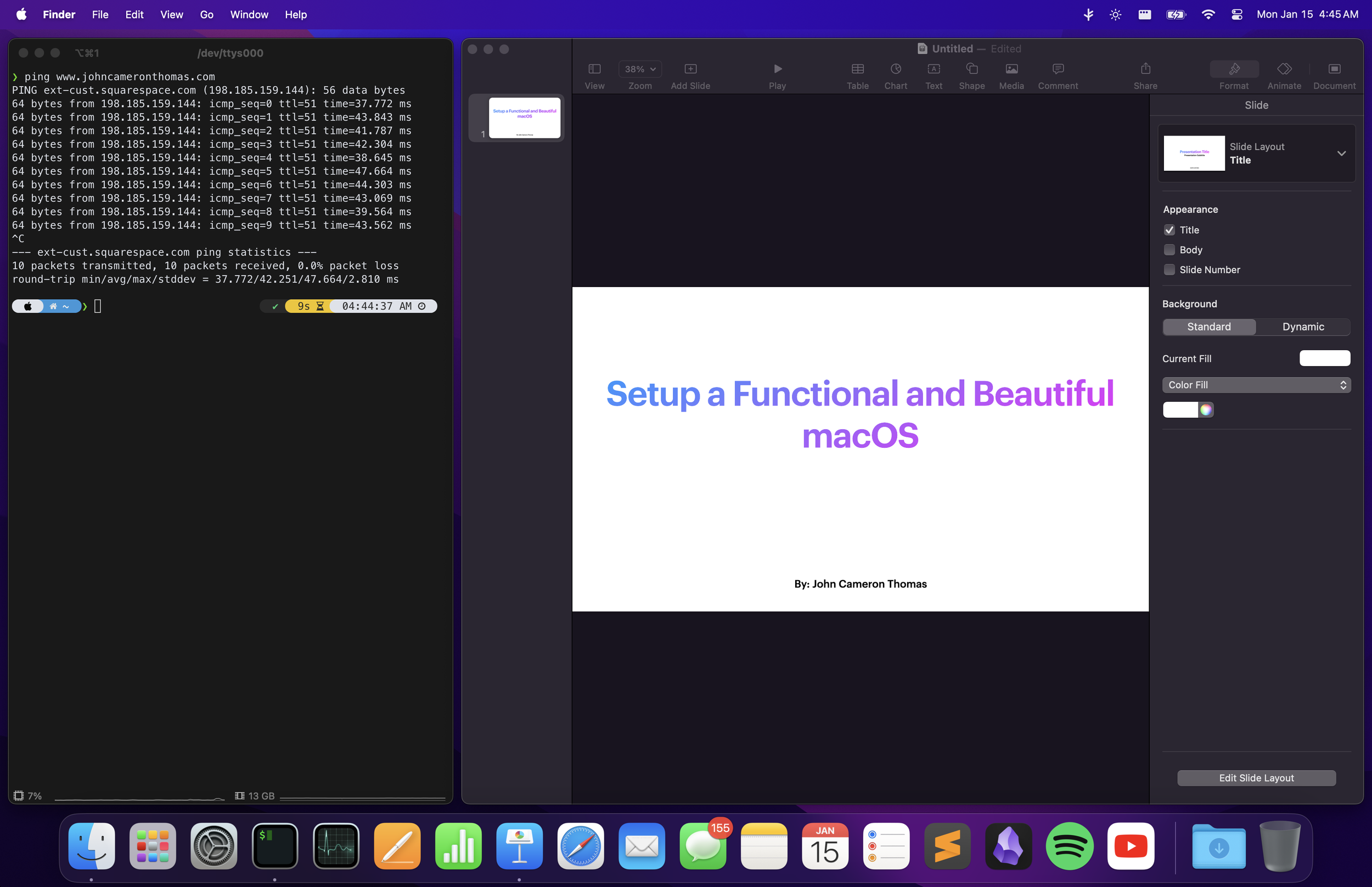Open the Animate inspector tab
Screen dimensions: 1372x887
pyautogui.click(x=1284, y=69)
